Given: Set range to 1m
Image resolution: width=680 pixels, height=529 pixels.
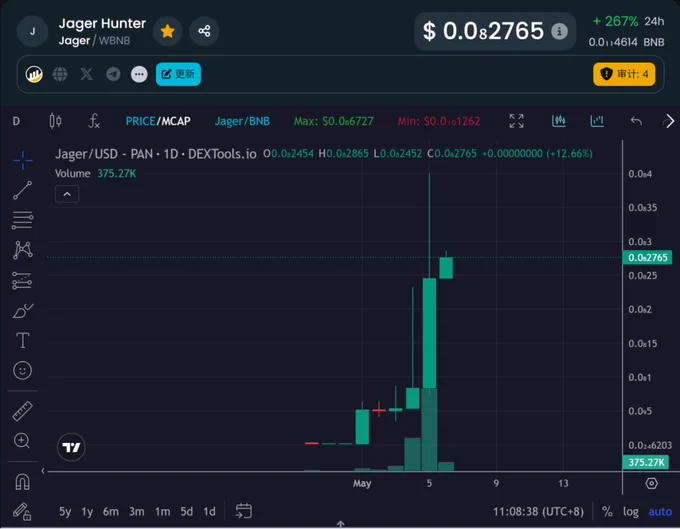Looking at the screenshot, I should pos(163,512).
